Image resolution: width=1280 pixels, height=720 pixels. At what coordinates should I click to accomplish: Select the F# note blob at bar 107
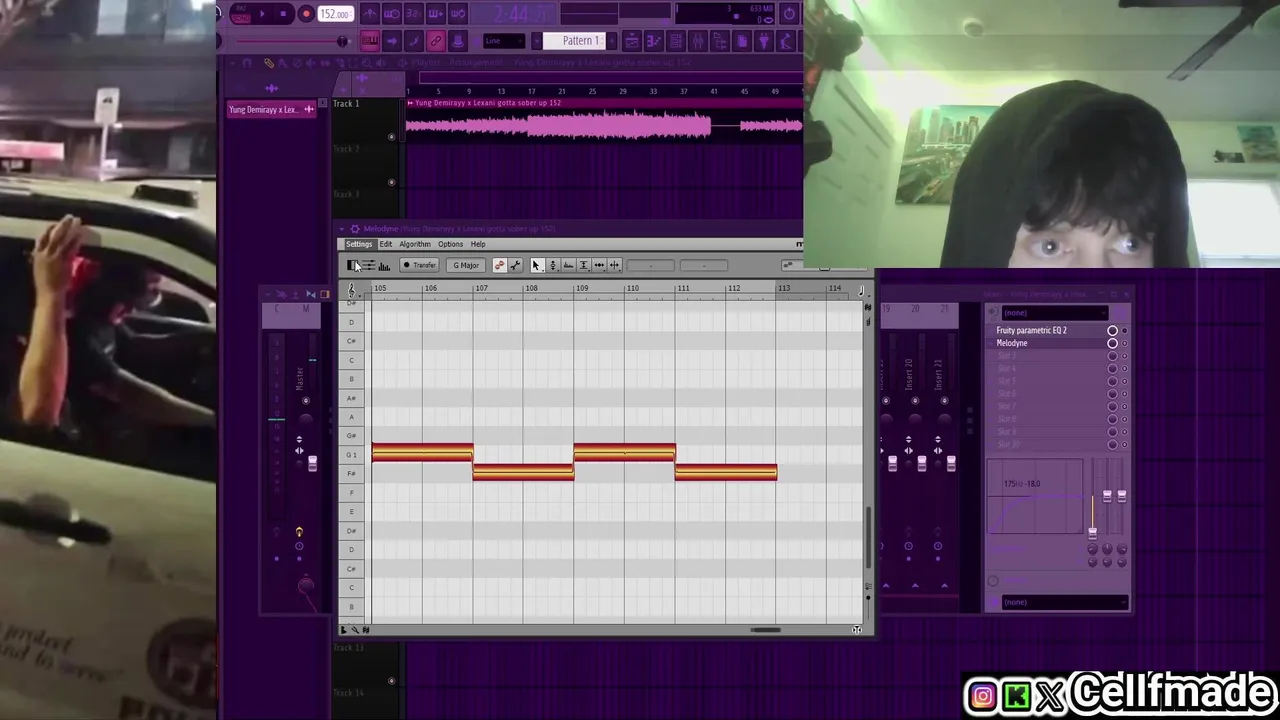tap(523, 472)
